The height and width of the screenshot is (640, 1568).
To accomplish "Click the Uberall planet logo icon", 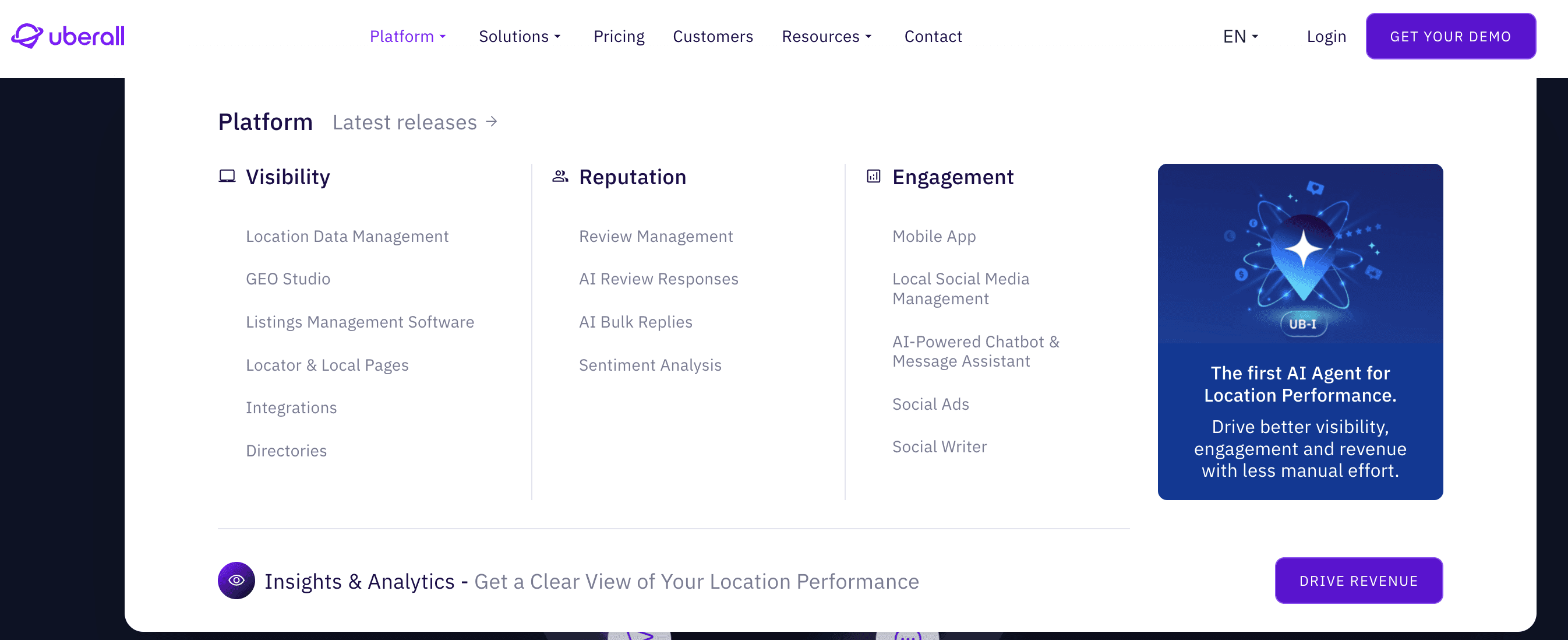I will (x=27, y=36).
